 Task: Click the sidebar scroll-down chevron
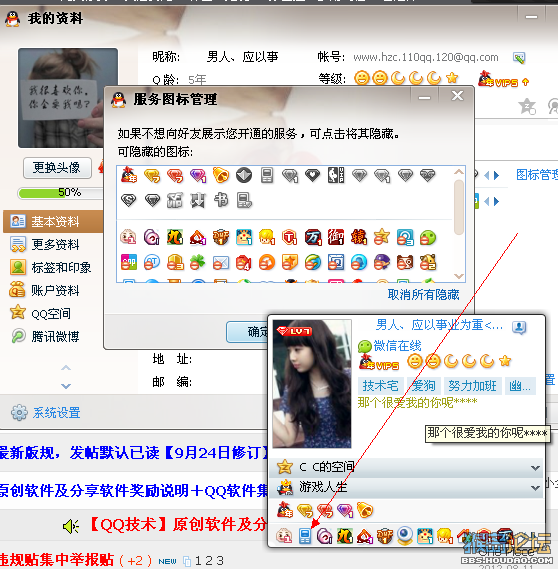tap(66, 386)
